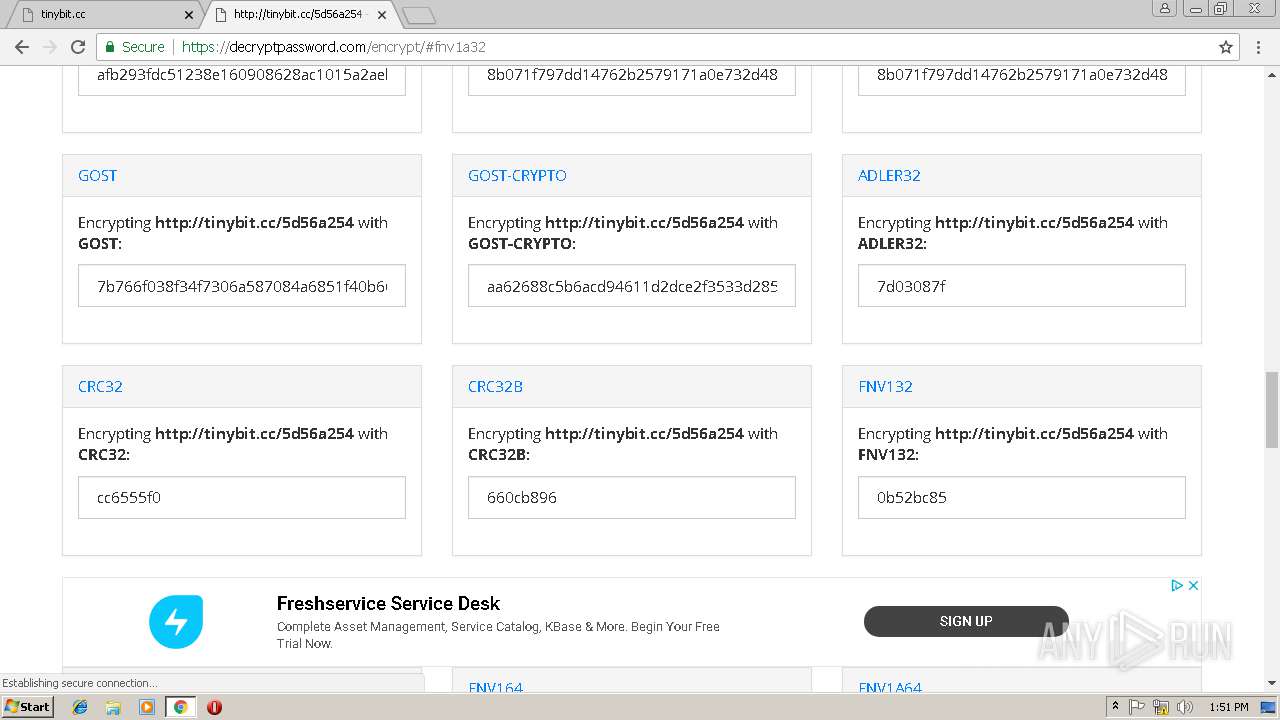
Task: Launch Internet Explorer from the taskbar
Action: click(x=80, y=707)
